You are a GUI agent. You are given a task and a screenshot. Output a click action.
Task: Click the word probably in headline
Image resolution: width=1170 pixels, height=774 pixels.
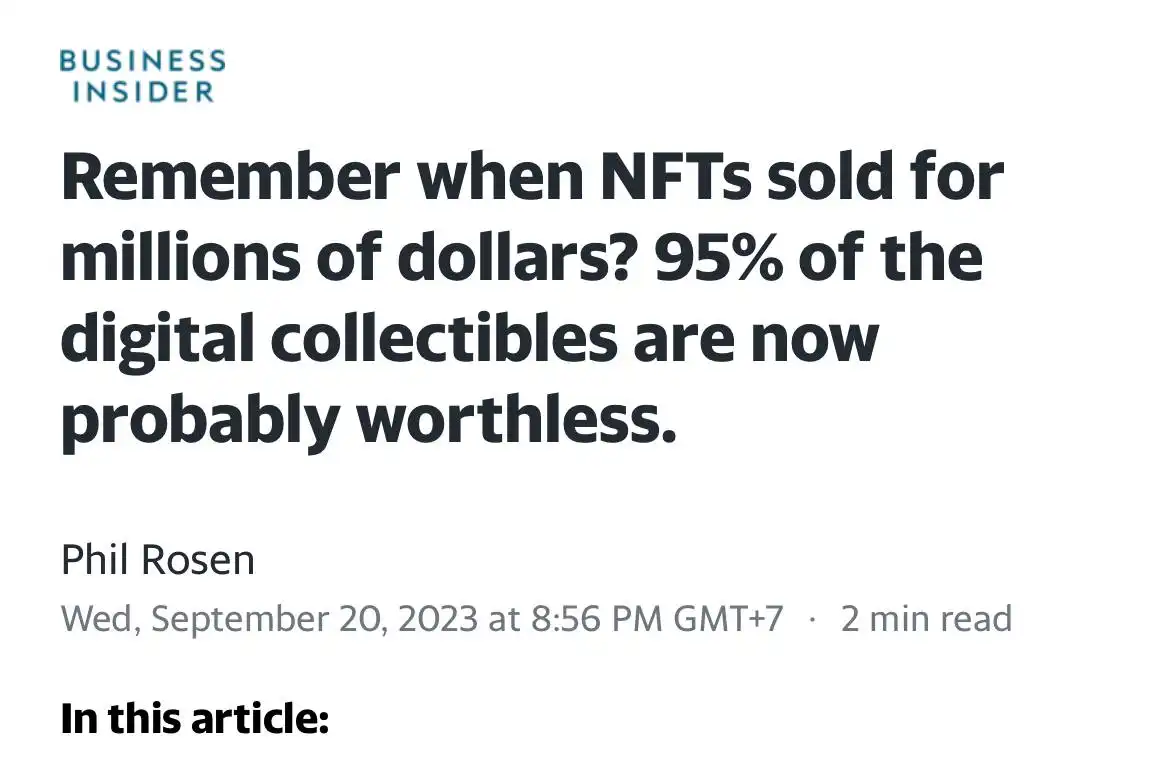pos(200,421)
